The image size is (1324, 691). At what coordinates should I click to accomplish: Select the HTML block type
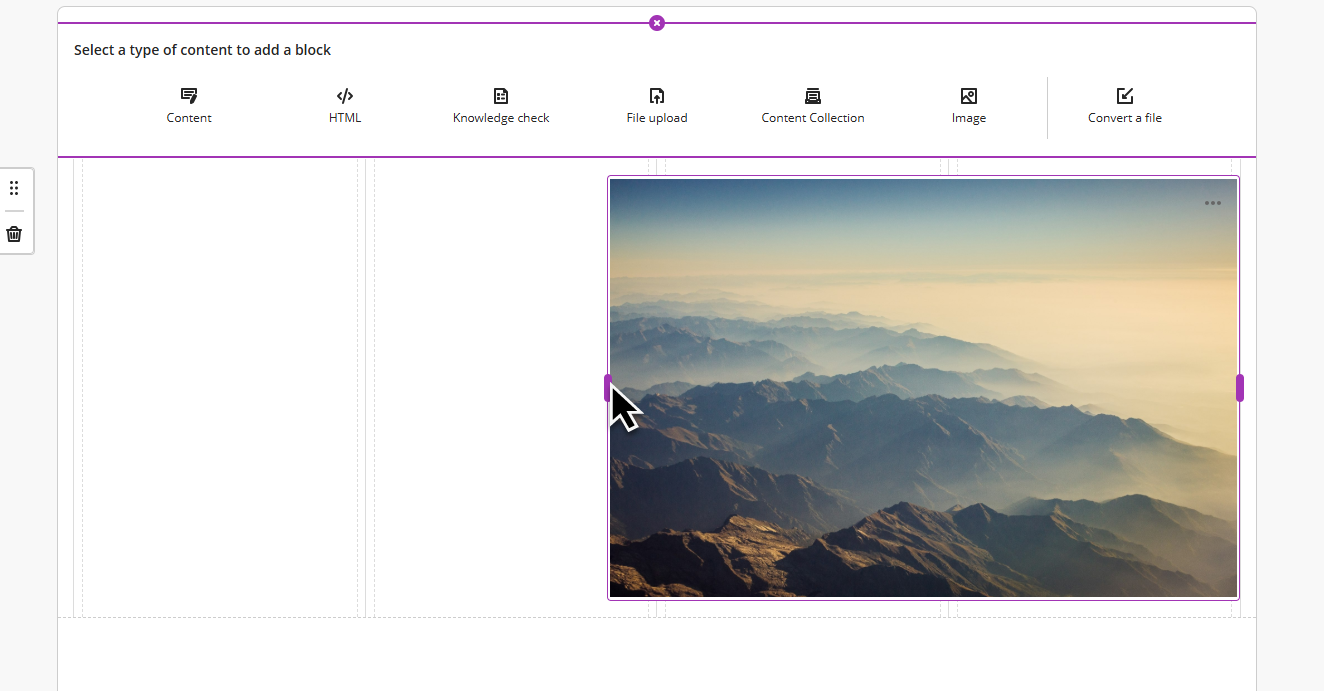(x=344, y=105)
